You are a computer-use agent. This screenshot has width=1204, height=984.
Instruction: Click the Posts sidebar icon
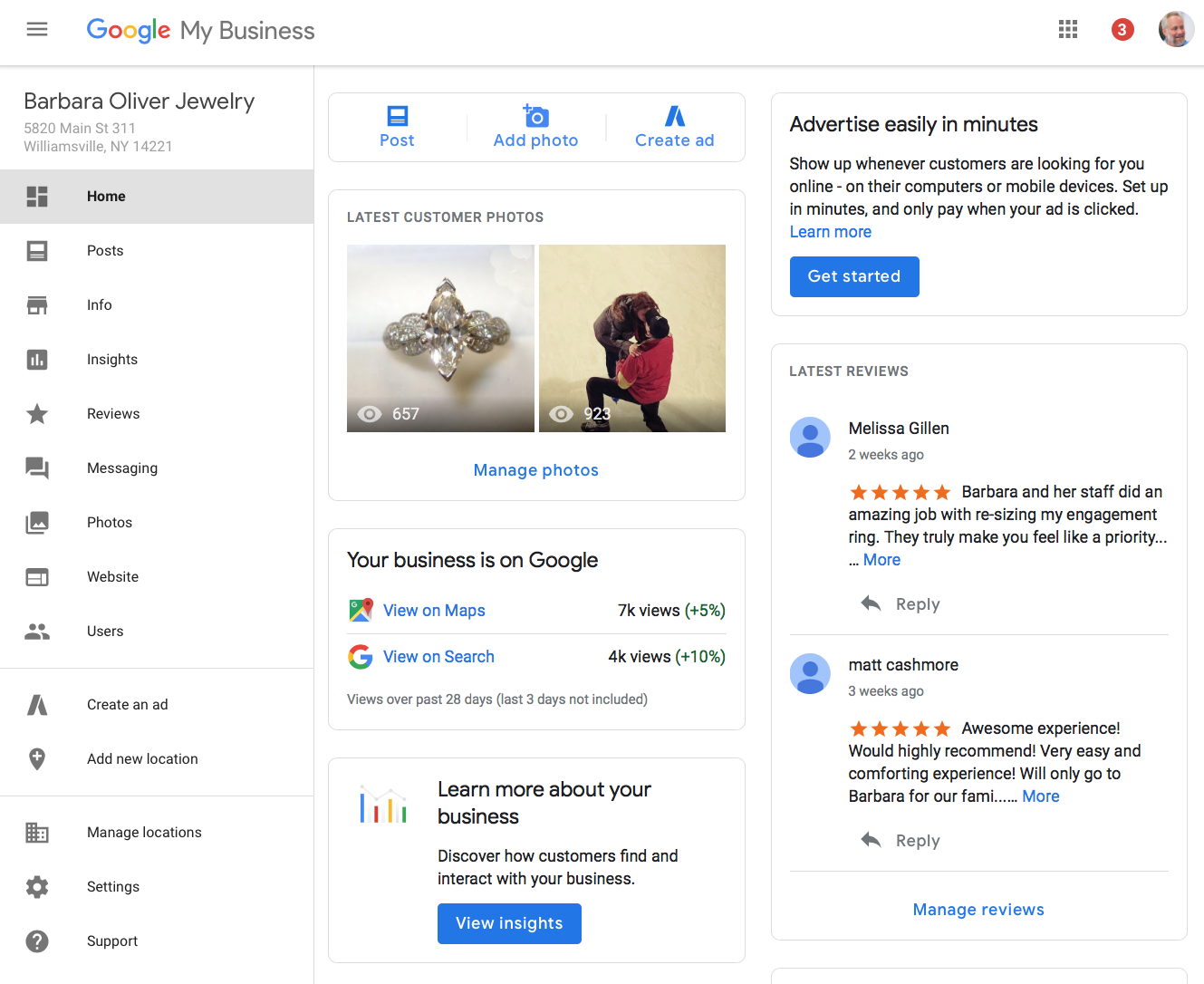tap(37, 251)
